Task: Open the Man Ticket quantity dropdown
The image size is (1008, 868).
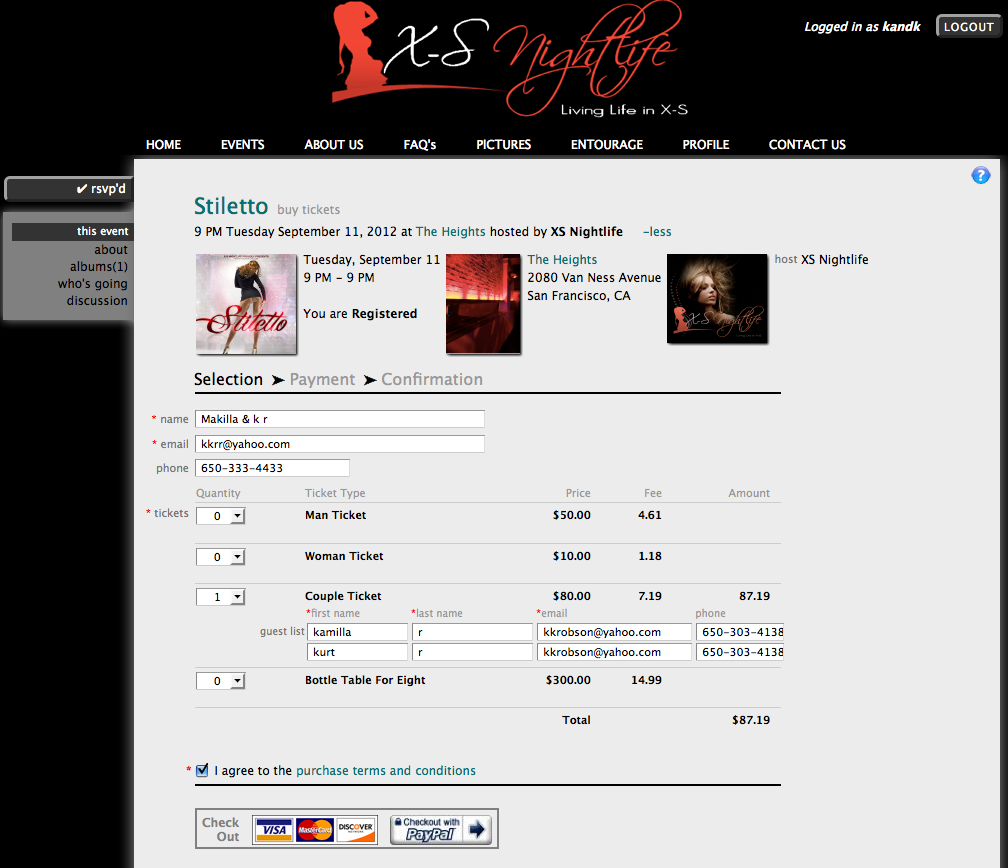Action: point(220,516)
